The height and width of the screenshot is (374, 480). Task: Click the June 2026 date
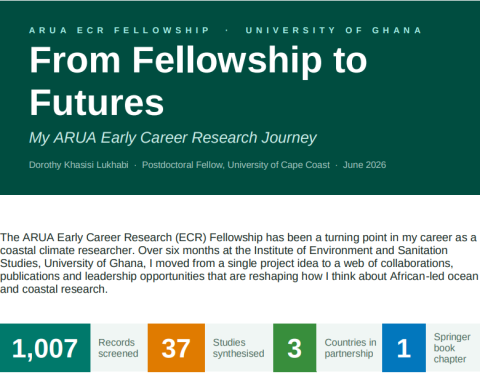[364, 165]
